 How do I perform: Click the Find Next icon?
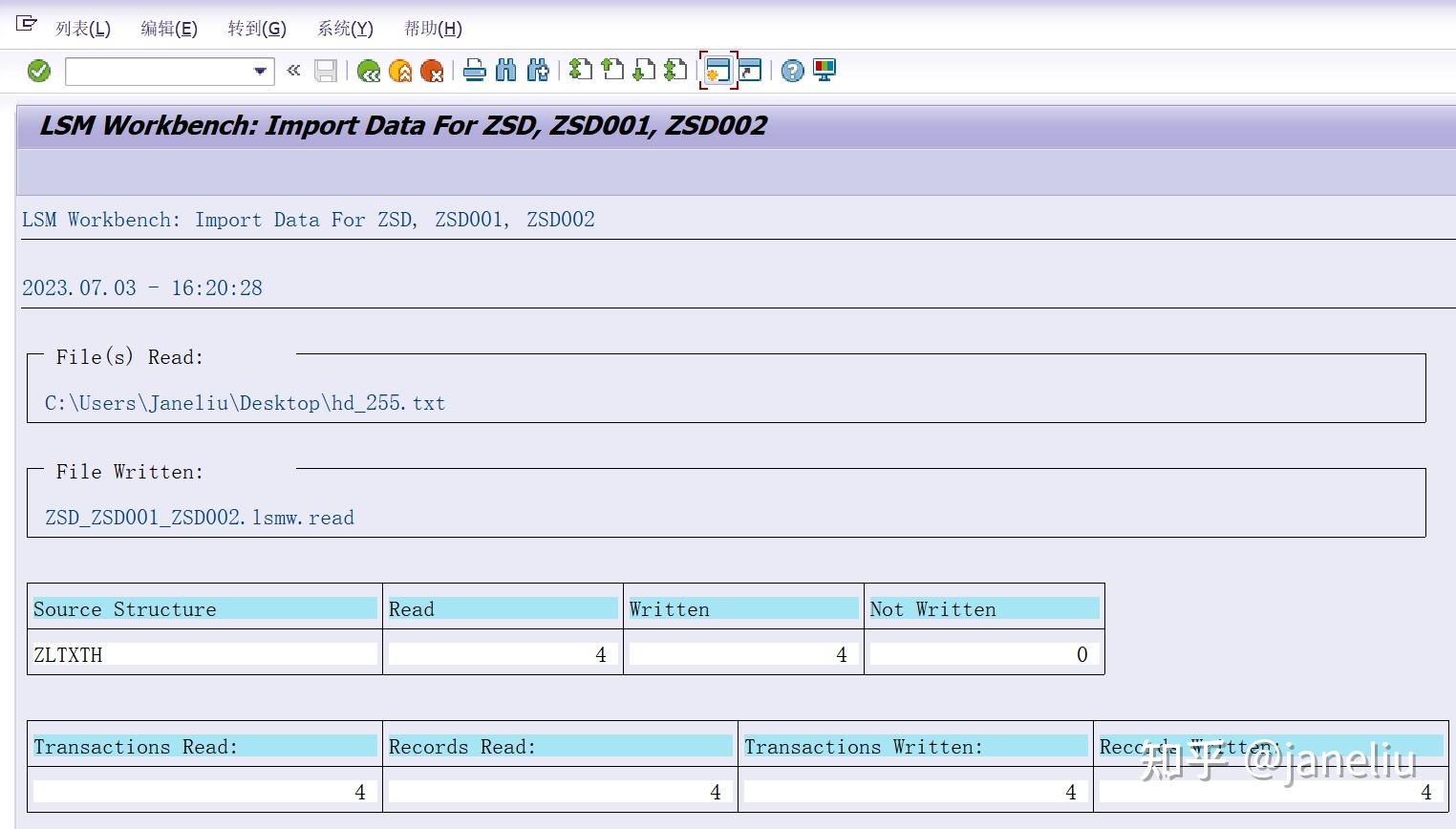537,71
